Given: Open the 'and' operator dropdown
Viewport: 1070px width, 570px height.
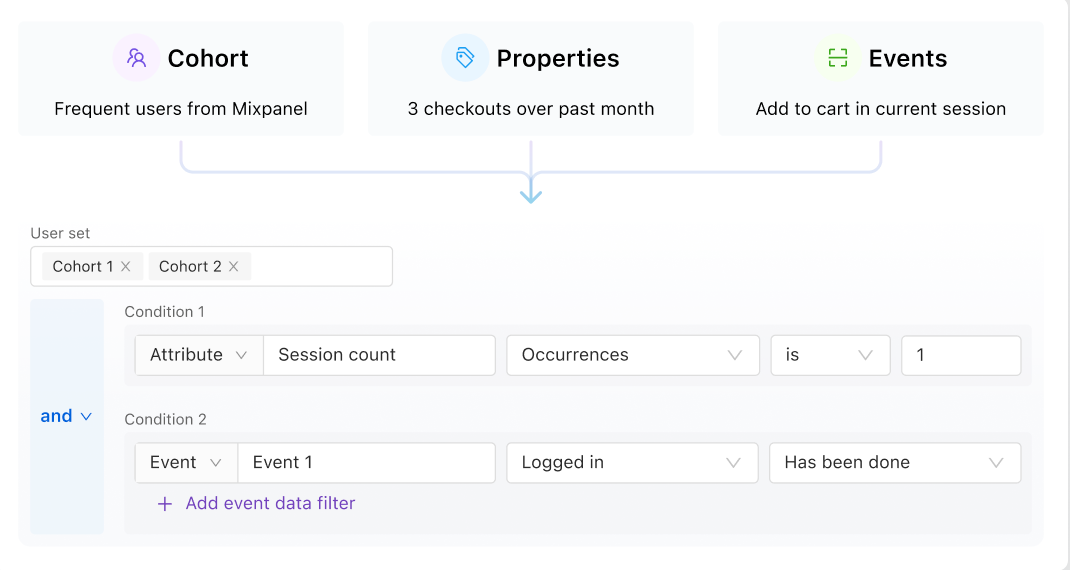Looking at the screenshot, I should tap(66, 416).
